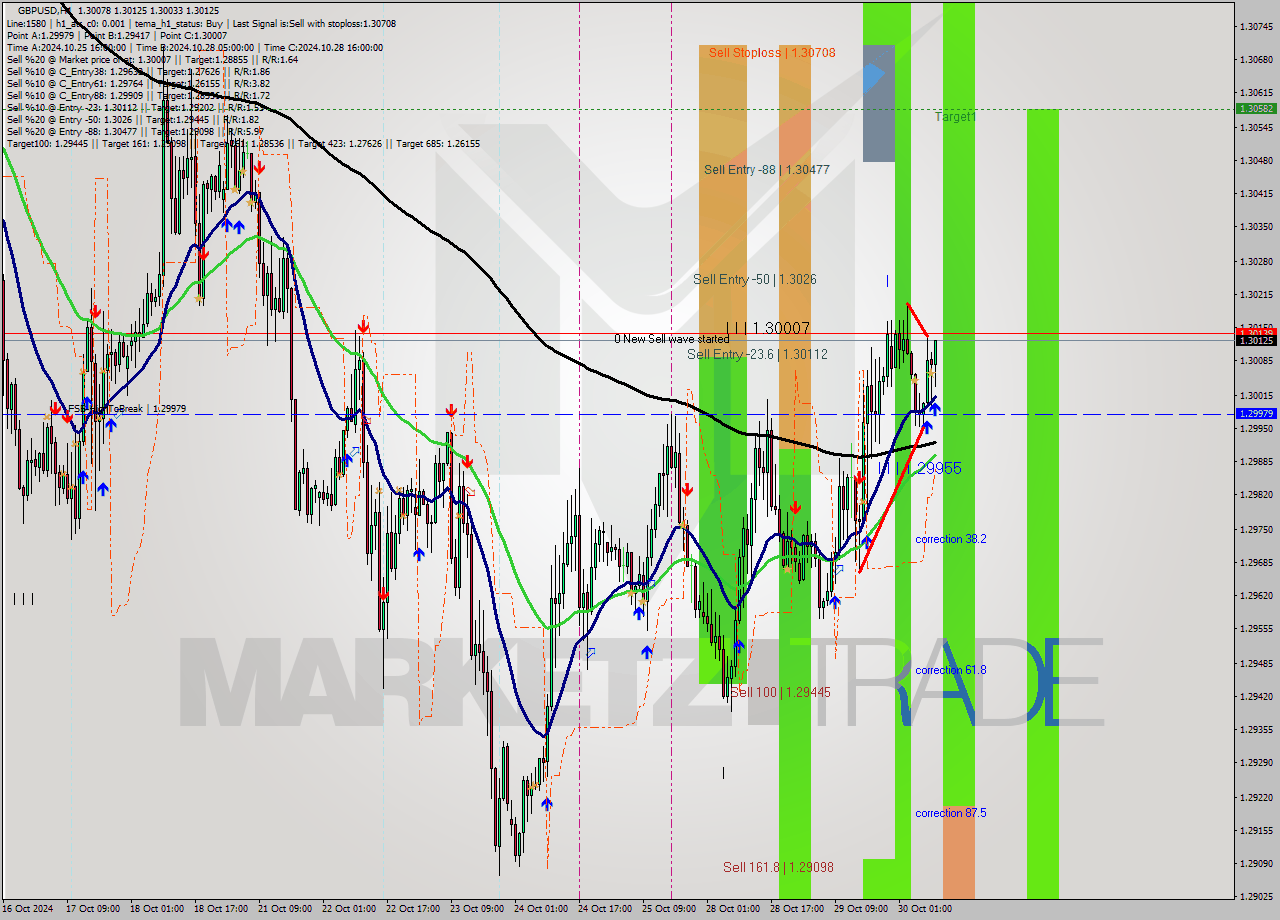
Task: Click the blue 1.29979 price tag
Action: (x=1256, y=413)
